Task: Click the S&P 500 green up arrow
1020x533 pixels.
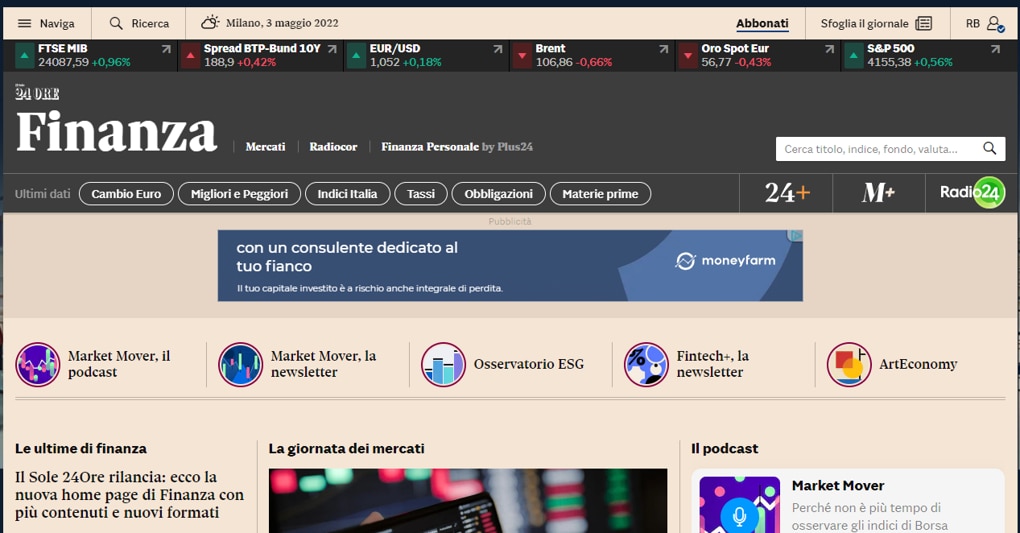Action: [x=853, y=56]
